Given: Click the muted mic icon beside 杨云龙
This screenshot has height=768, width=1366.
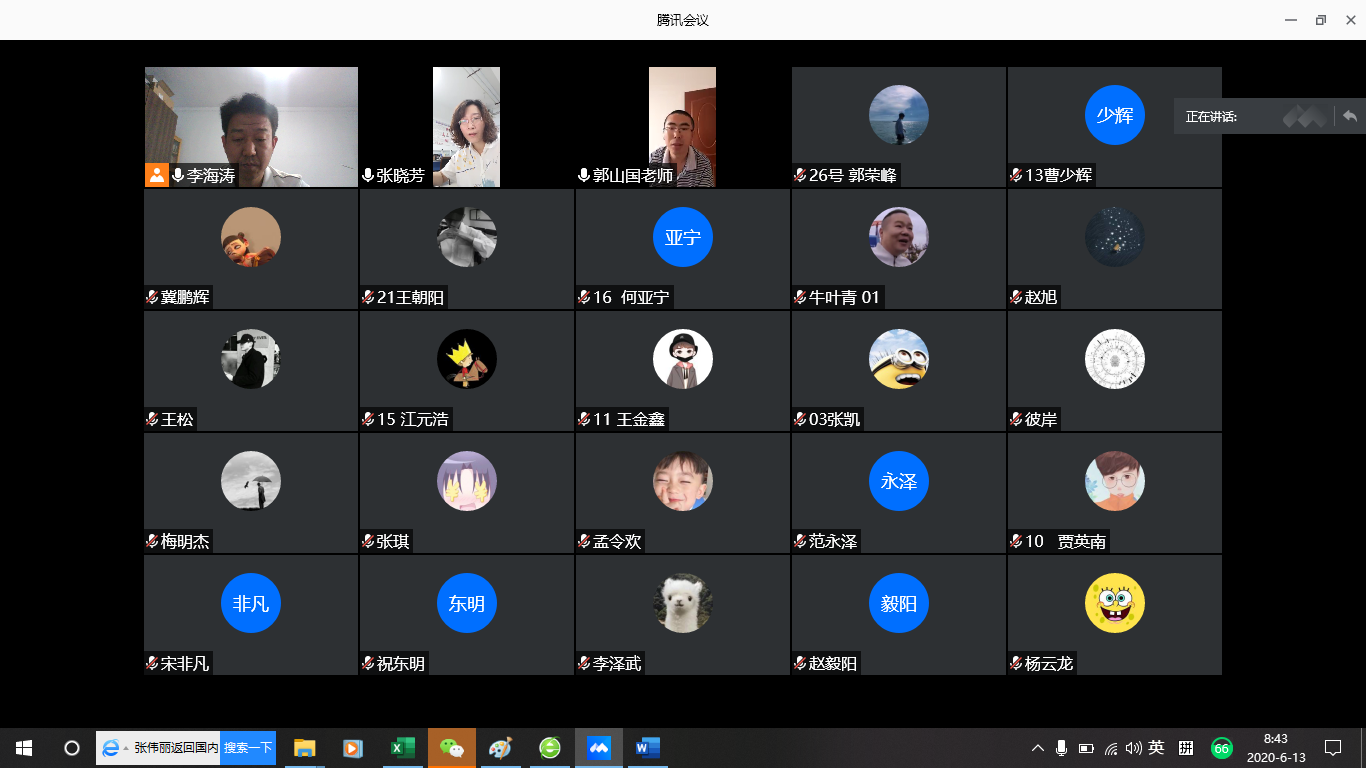Looking at the screenshot, I should 1016,663.
